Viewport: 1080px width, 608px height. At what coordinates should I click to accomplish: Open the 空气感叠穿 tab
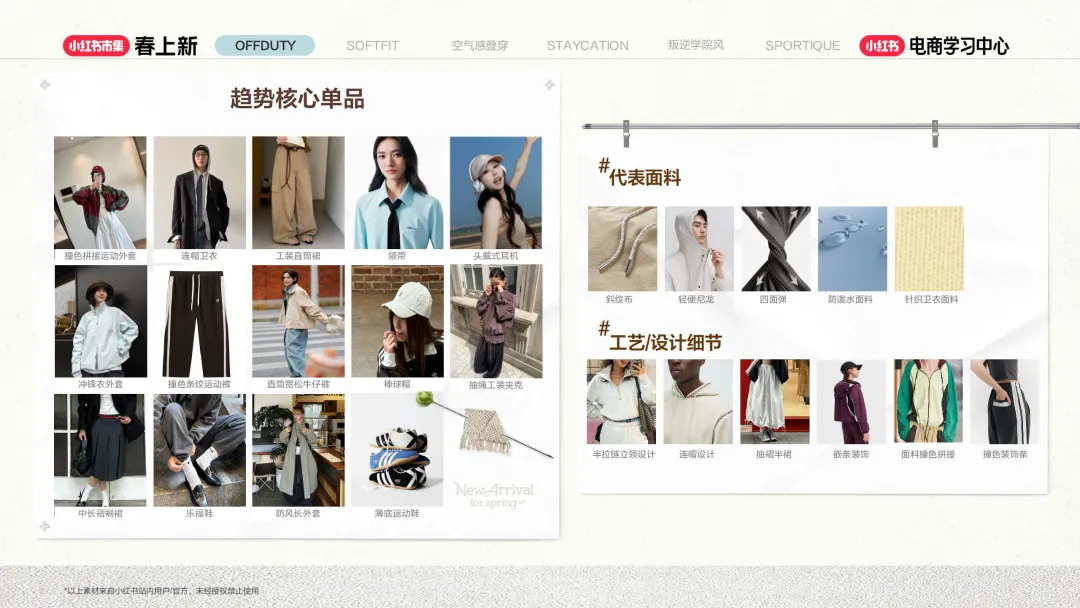pyautogui.click(x=480, y=45)
